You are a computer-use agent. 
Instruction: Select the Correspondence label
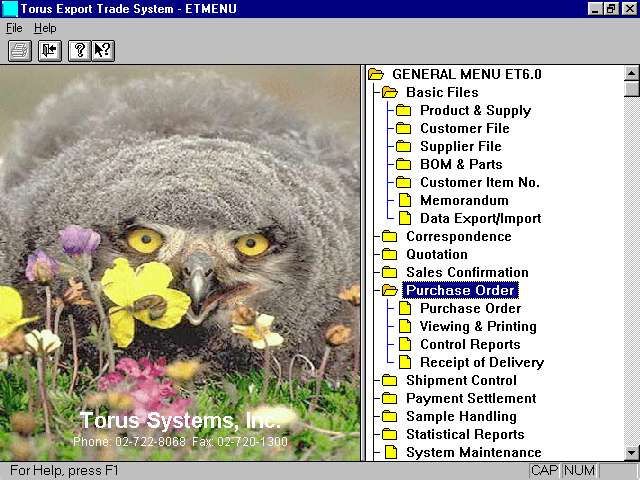(x=459, y=236)
